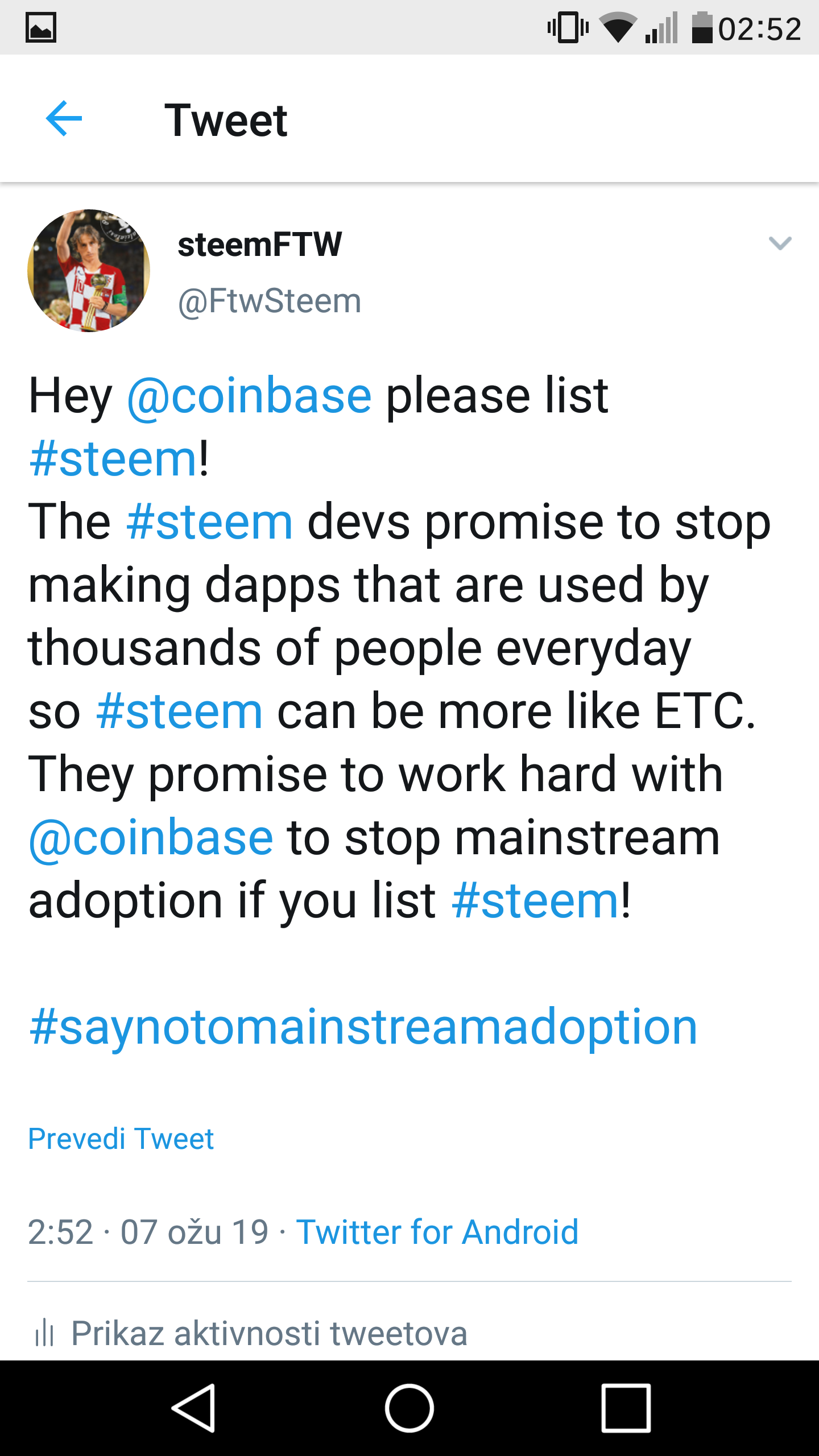The height and width of the screenshot is (1456, 819).
Task: Open the #saynotomainstreamadoption hashtag
Action: (x=363, y=1027)
